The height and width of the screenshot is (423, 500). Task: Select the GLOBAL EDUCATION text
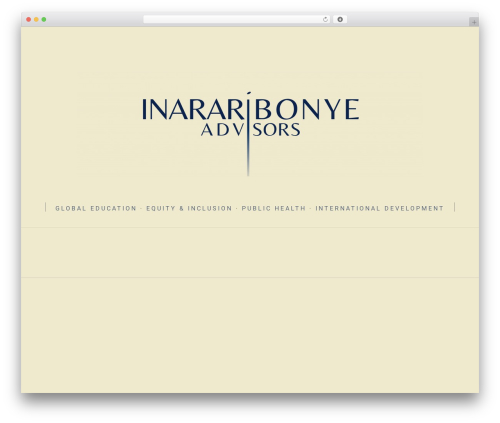tap(96, 209)
